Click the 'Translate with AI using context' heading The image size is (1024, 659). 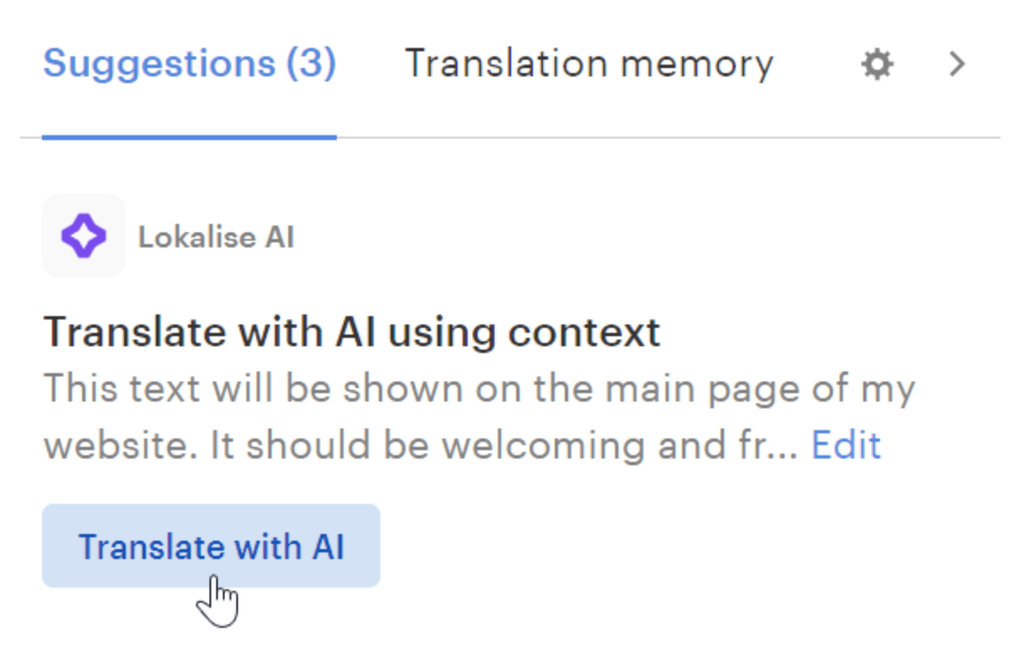point(351,332)
